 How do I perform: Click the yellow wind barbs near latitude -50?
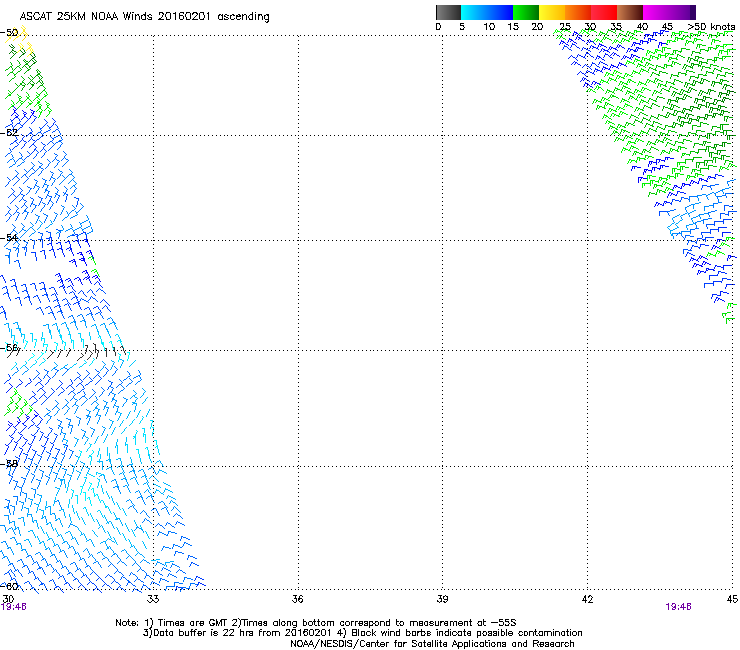coord(19,40)
